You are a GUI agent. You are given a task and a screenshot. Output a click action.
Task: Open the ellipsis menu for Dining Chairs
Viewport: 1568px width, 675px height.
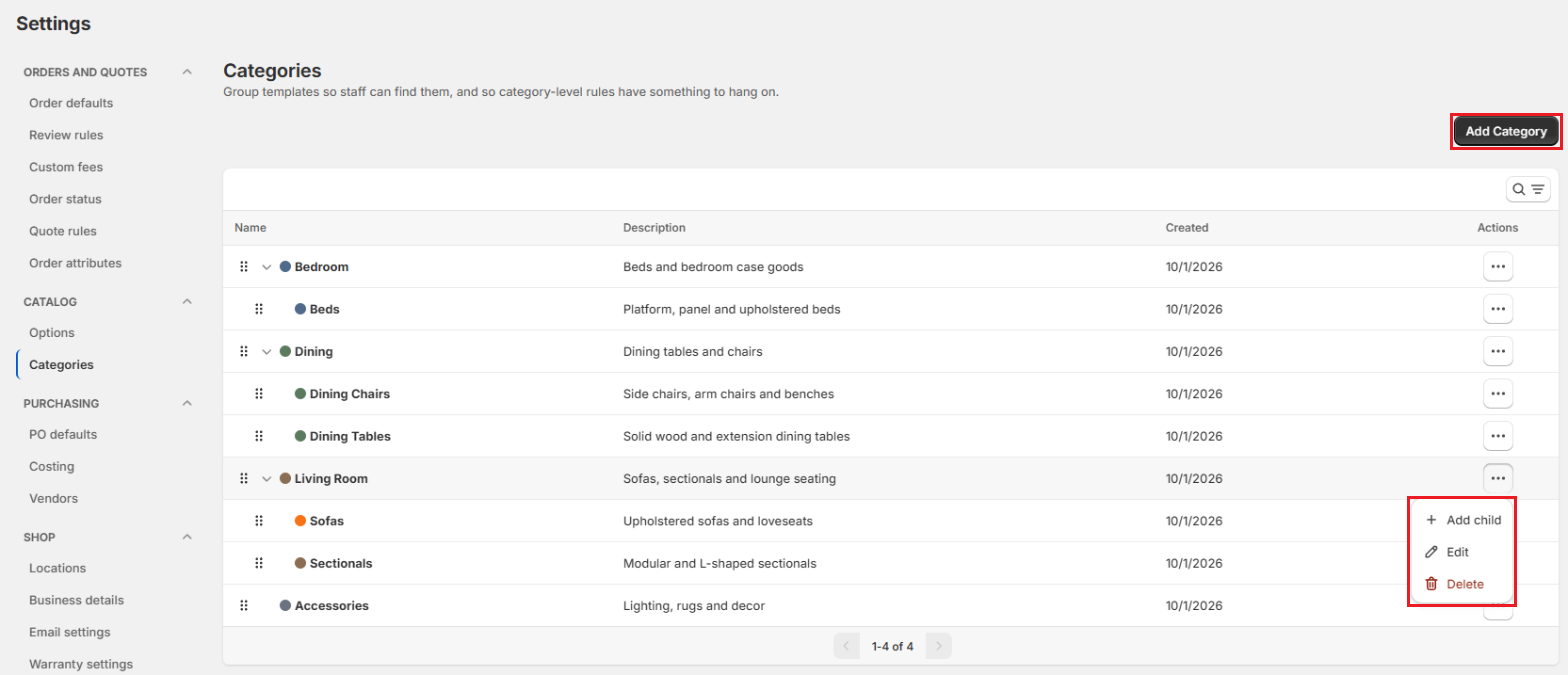1498,394
